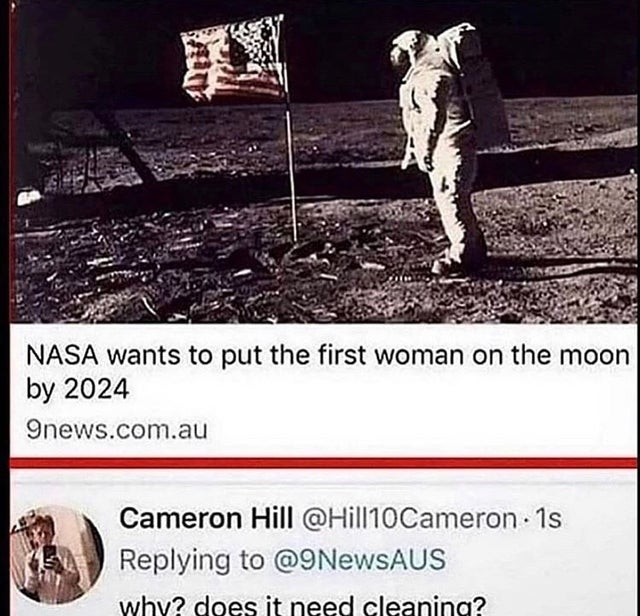Open the moon landing article preview image
The width and height of the screenshot is (640, 616).
coord(324,161)
